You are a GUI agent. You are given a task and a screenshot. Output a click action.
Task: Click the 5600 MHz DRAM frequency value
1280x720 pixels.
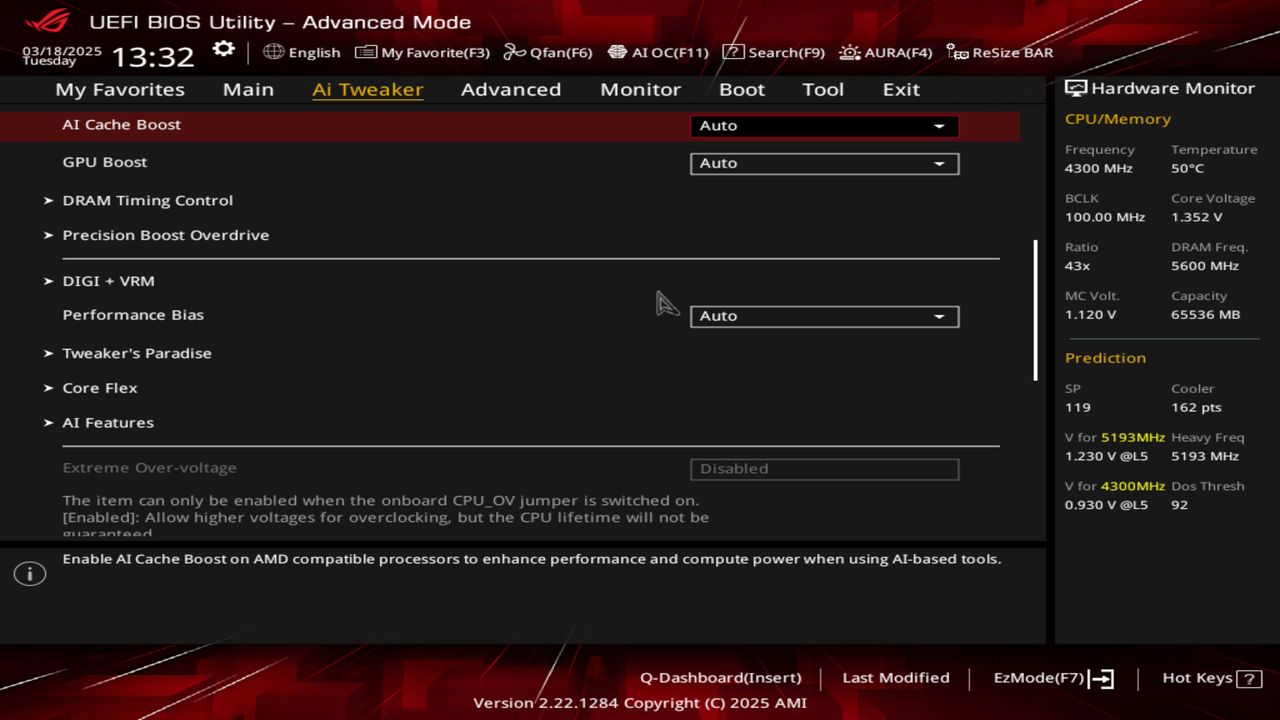1205,266
